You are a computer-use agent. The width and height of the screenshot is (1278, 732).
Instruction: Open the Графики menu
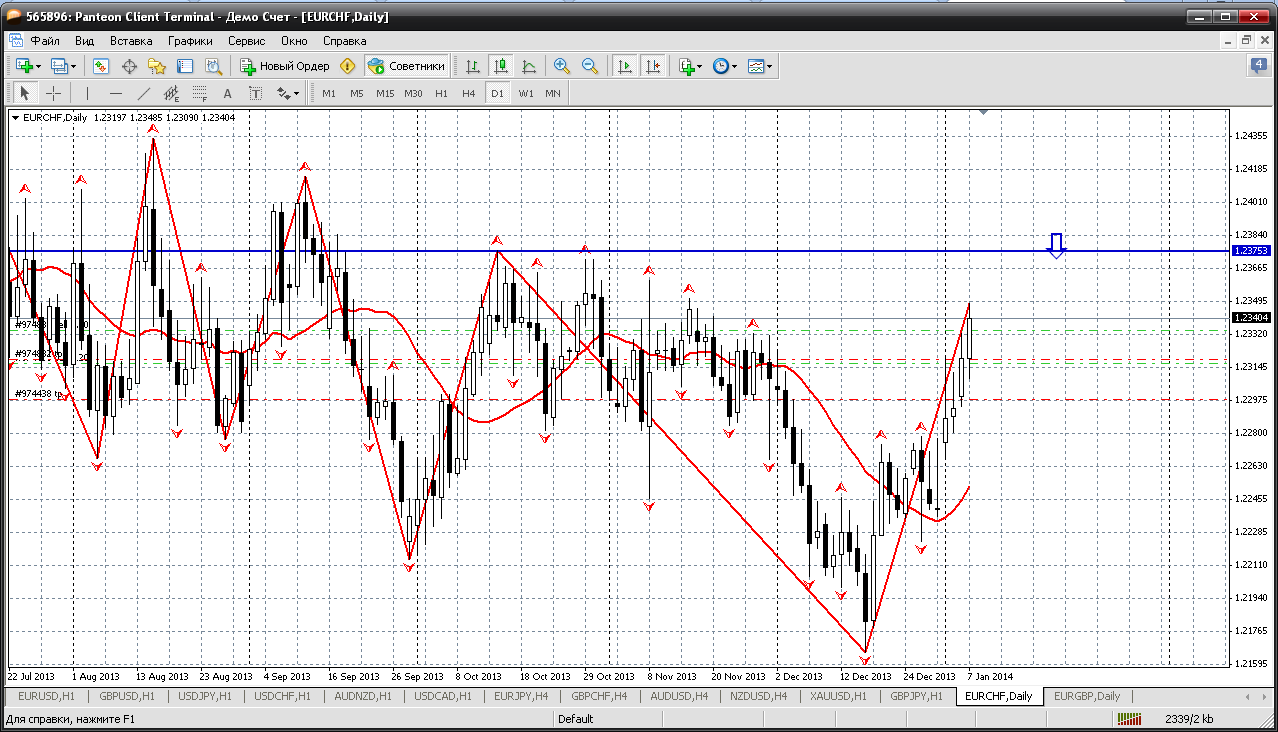pos(190,41)
